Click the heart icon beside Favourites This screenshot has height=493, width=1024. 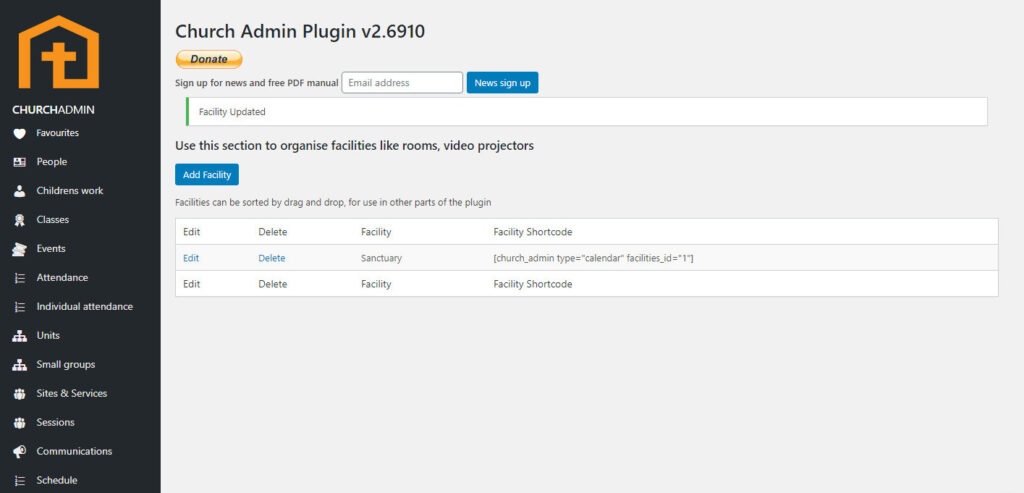coord(19,133)
